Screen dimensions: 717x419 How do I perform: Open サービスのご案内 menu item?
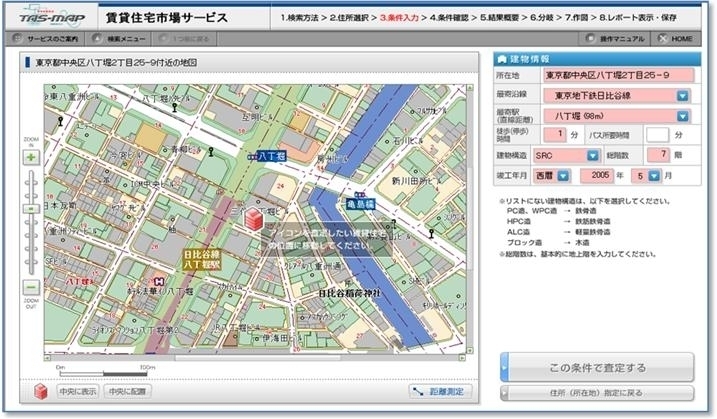click(x=46, y=39)
